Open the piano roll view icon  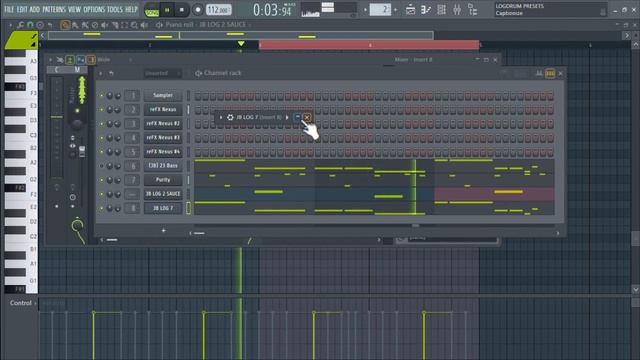point(426,10)
